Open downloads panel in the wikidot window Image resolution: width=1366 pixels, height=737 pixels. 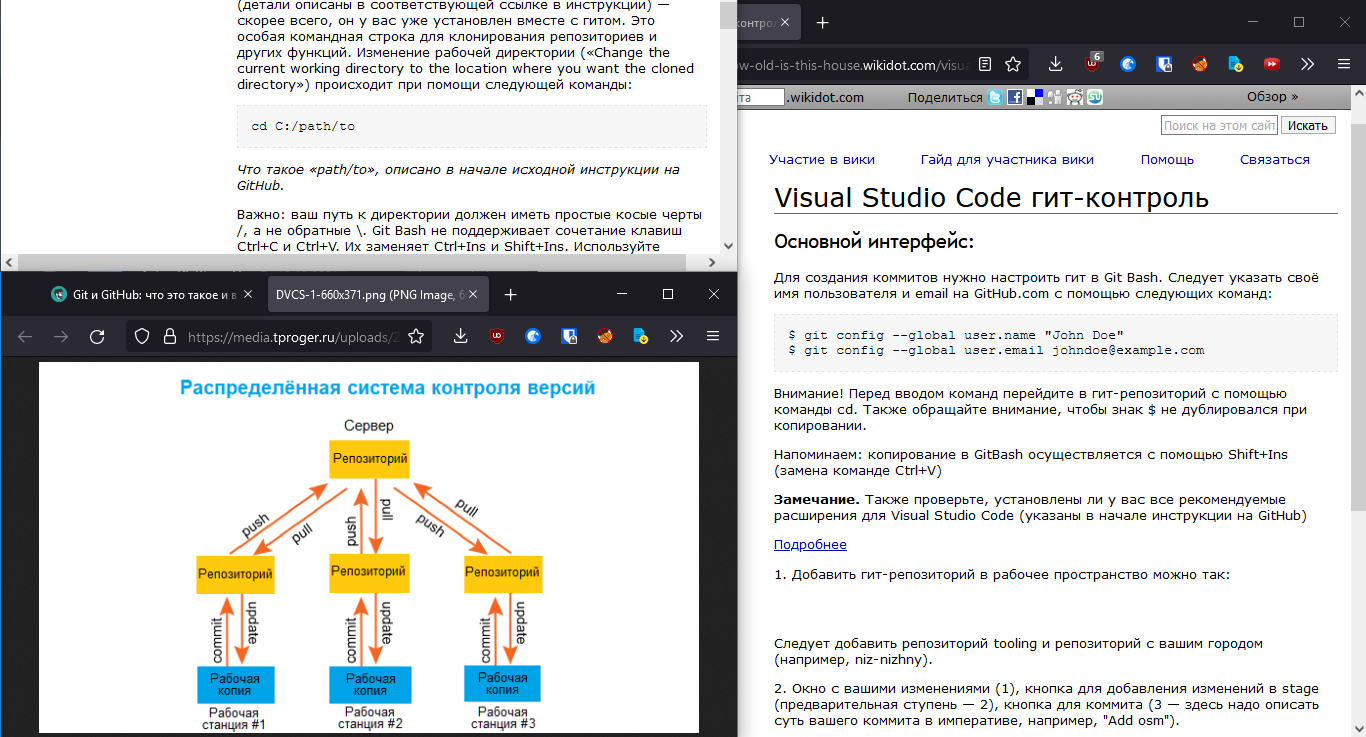[1056, 64]
